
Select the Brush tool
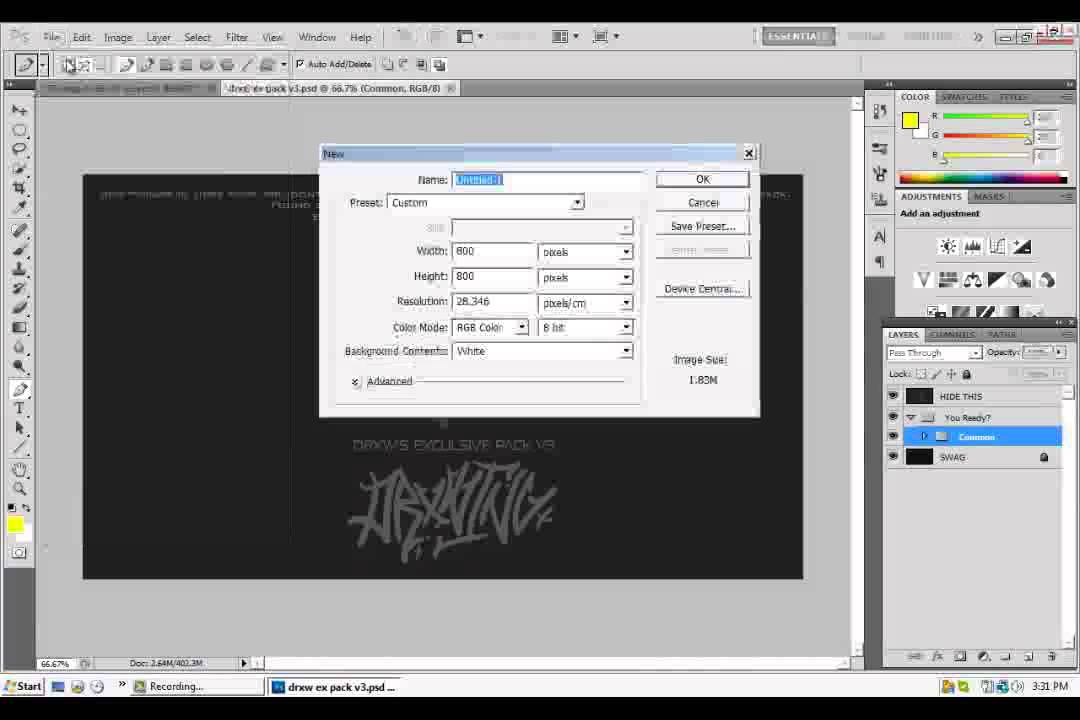click(x=19, y=249)
